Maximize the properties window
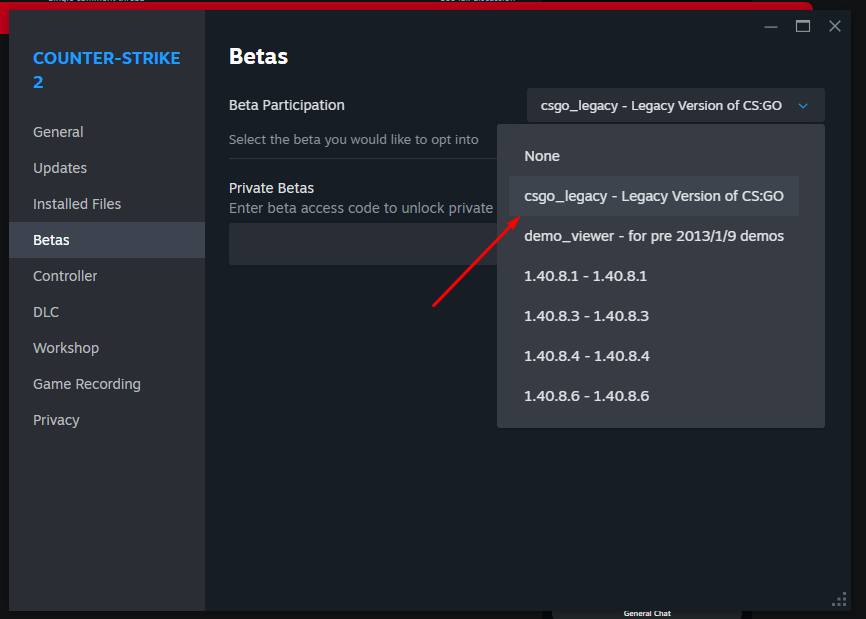Viewport: 866px width, 619px height. coord(803,26)
